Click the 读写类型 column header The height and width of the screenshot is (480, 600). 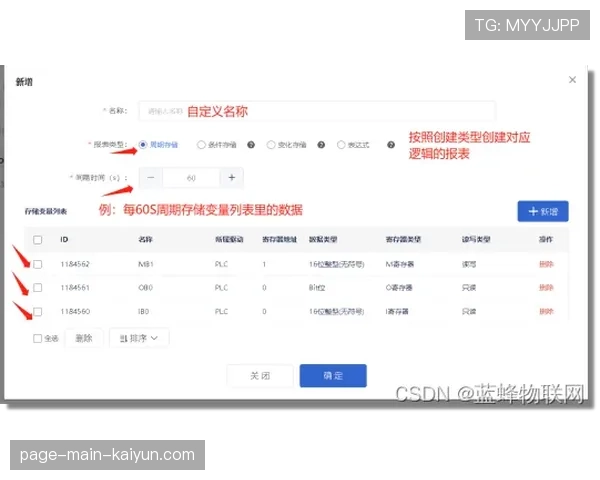coord(476,240)
